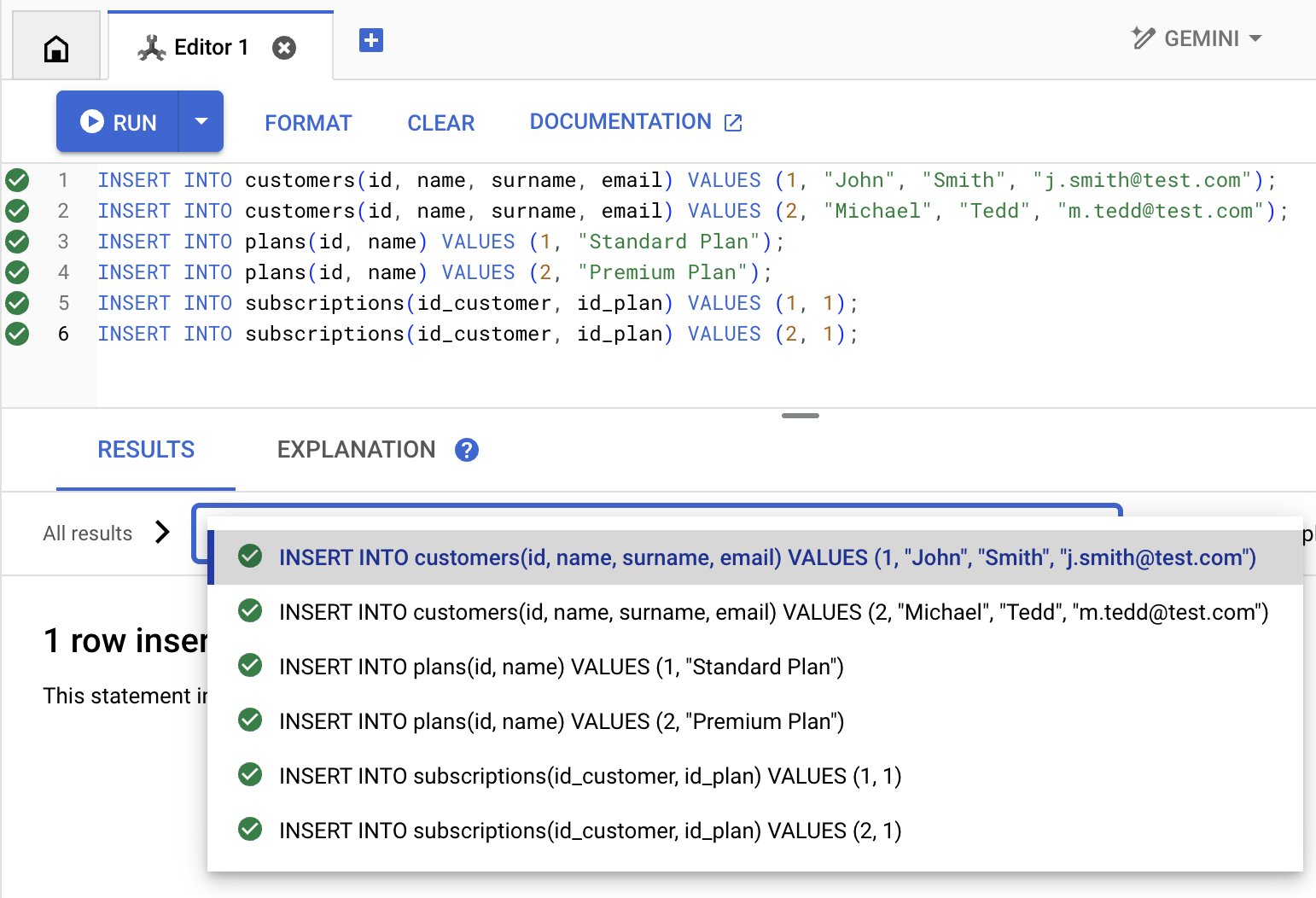Switch to the Explanation tab
Screen dimensions: 1316x898
356,450
